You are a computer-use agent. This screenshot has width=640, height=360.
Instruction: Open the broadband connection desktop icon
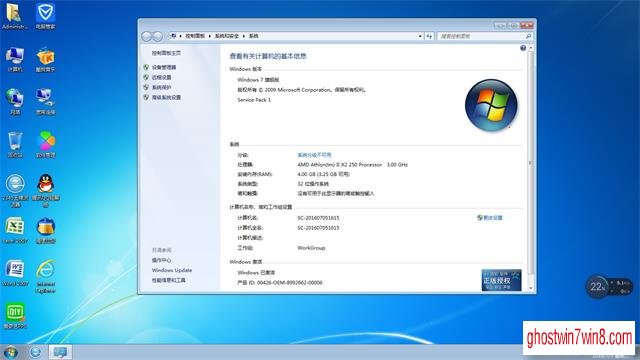tap(45, 102)
